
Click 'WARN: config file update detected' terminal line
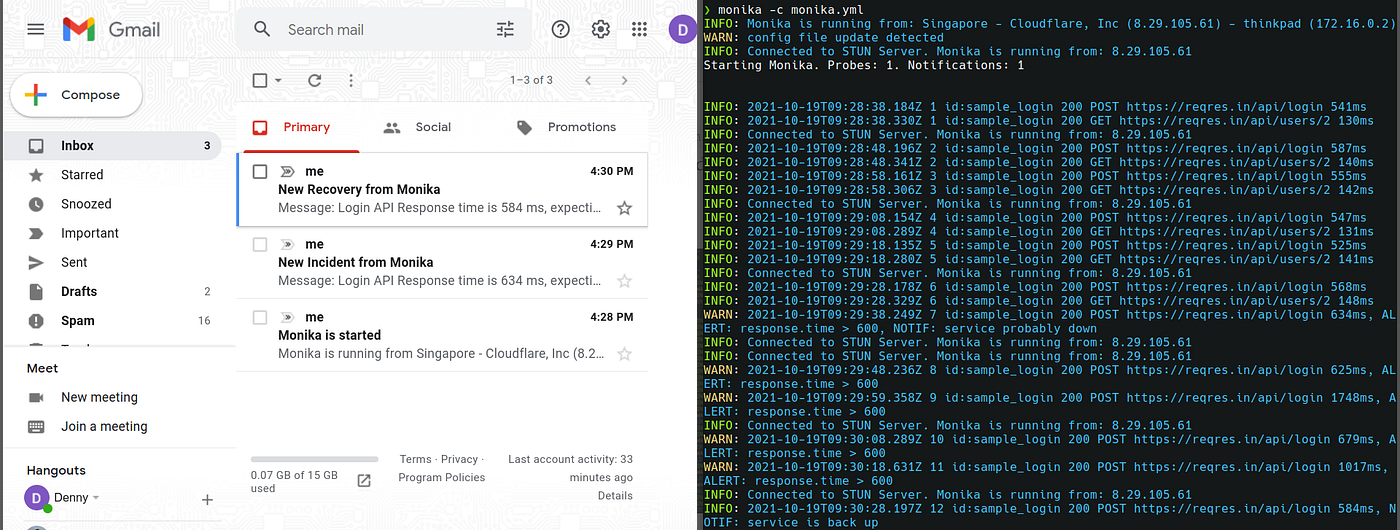point(824,37)
